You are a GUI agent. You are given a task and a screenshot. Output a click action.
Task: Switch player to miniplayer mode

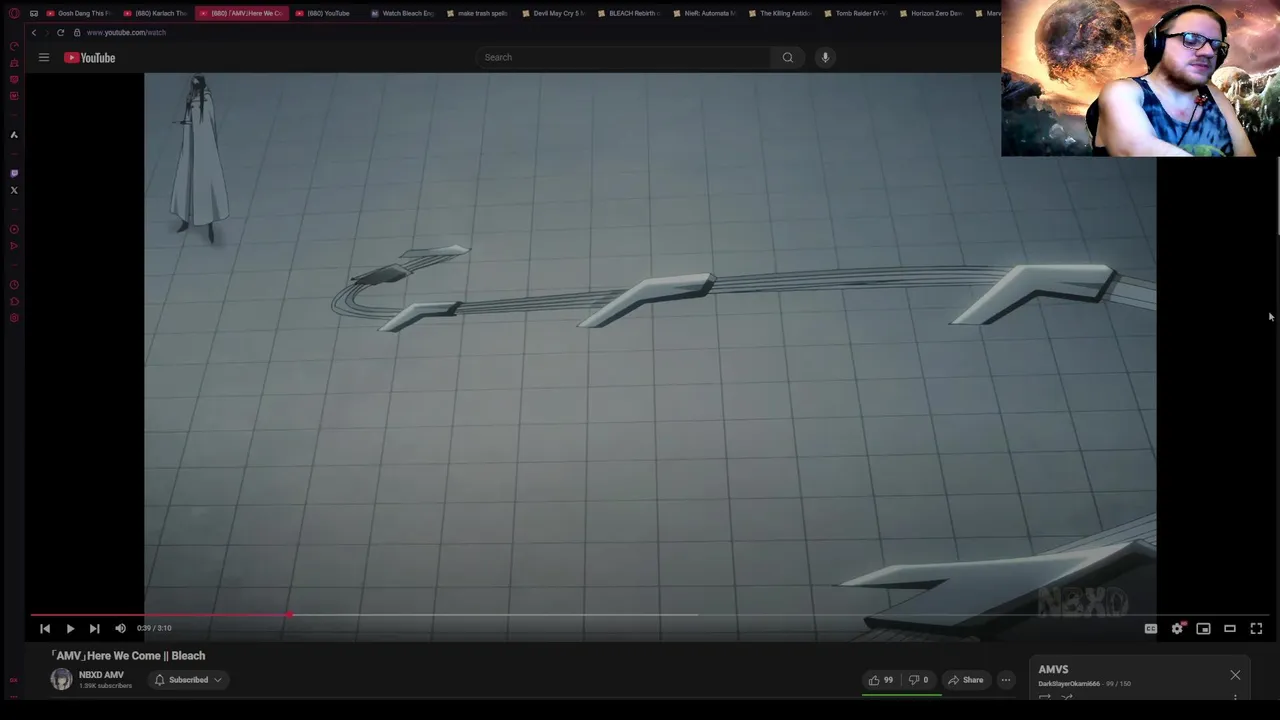click(x=1203, y=628)
